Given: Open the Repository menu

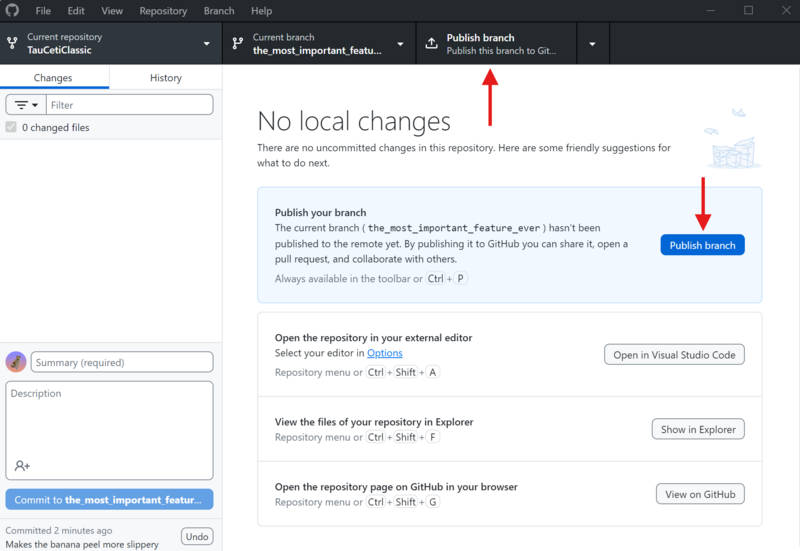Looking at the screenshot, I should coord(163,11).
